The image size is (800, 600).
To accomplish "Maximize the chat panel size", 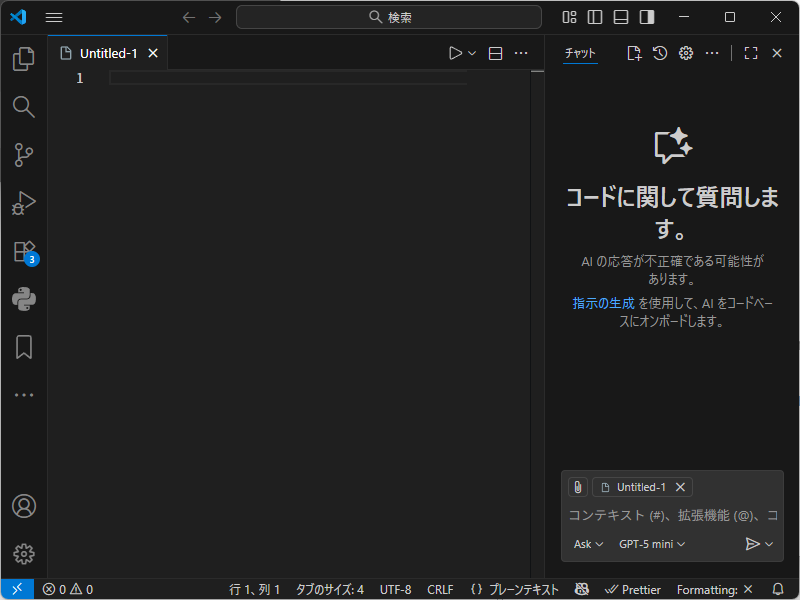I will tap(751, 53).
